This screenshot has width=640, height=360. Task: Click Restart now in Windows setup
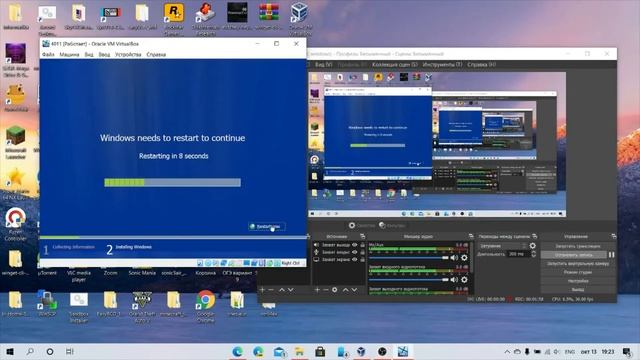[267, 226]
